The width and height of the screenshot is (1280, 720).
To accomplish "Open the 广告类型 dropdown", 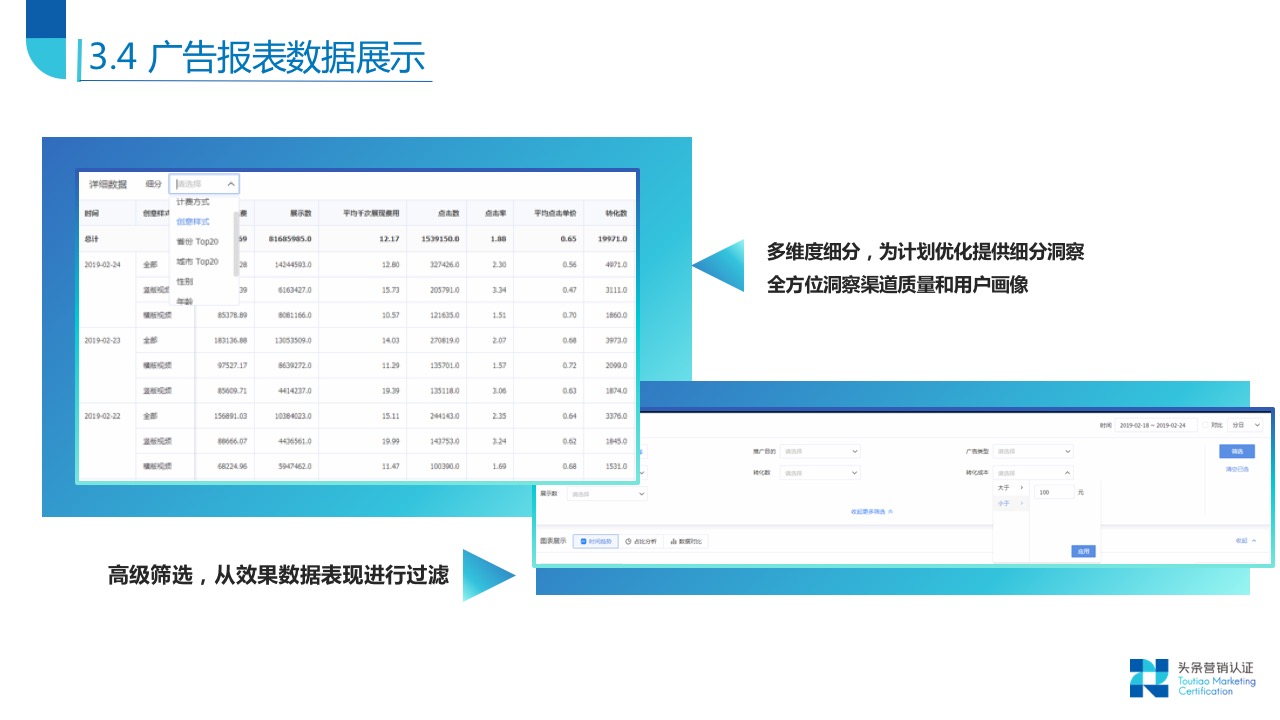I will tap(1031, 451).
